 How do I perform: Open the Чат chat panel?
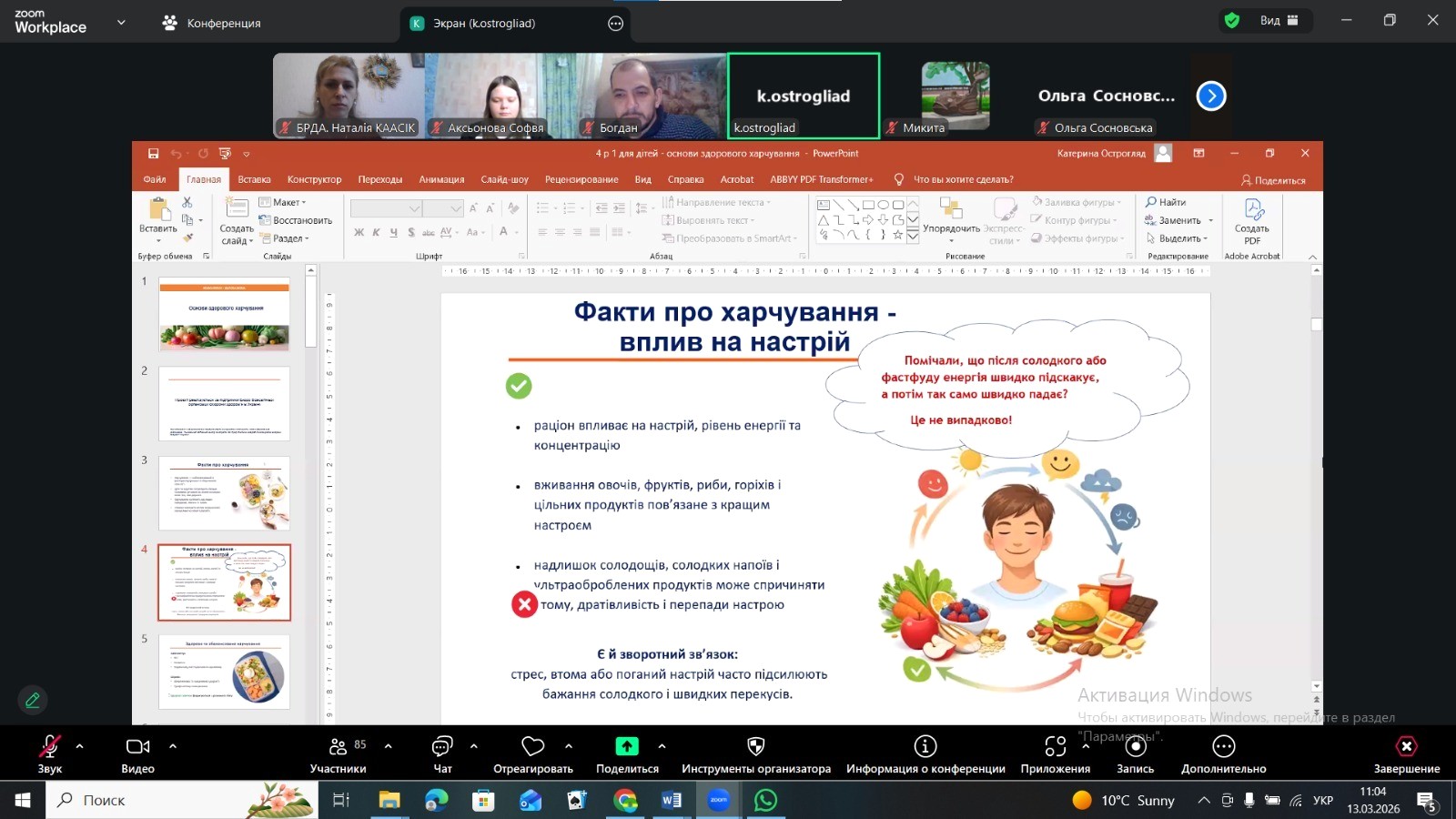[442, 747]
